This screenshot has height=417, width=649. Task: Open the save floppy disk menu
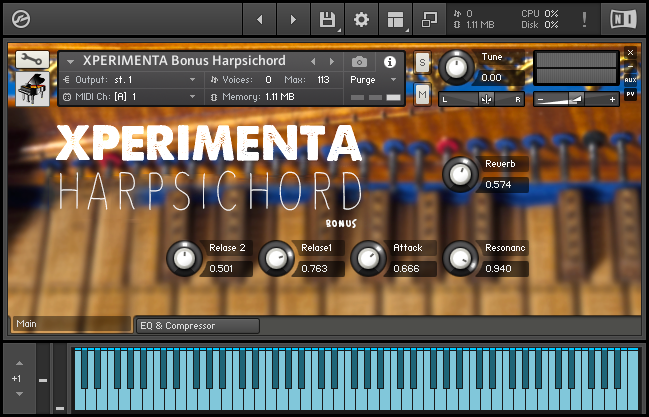(x=327, y=19)
